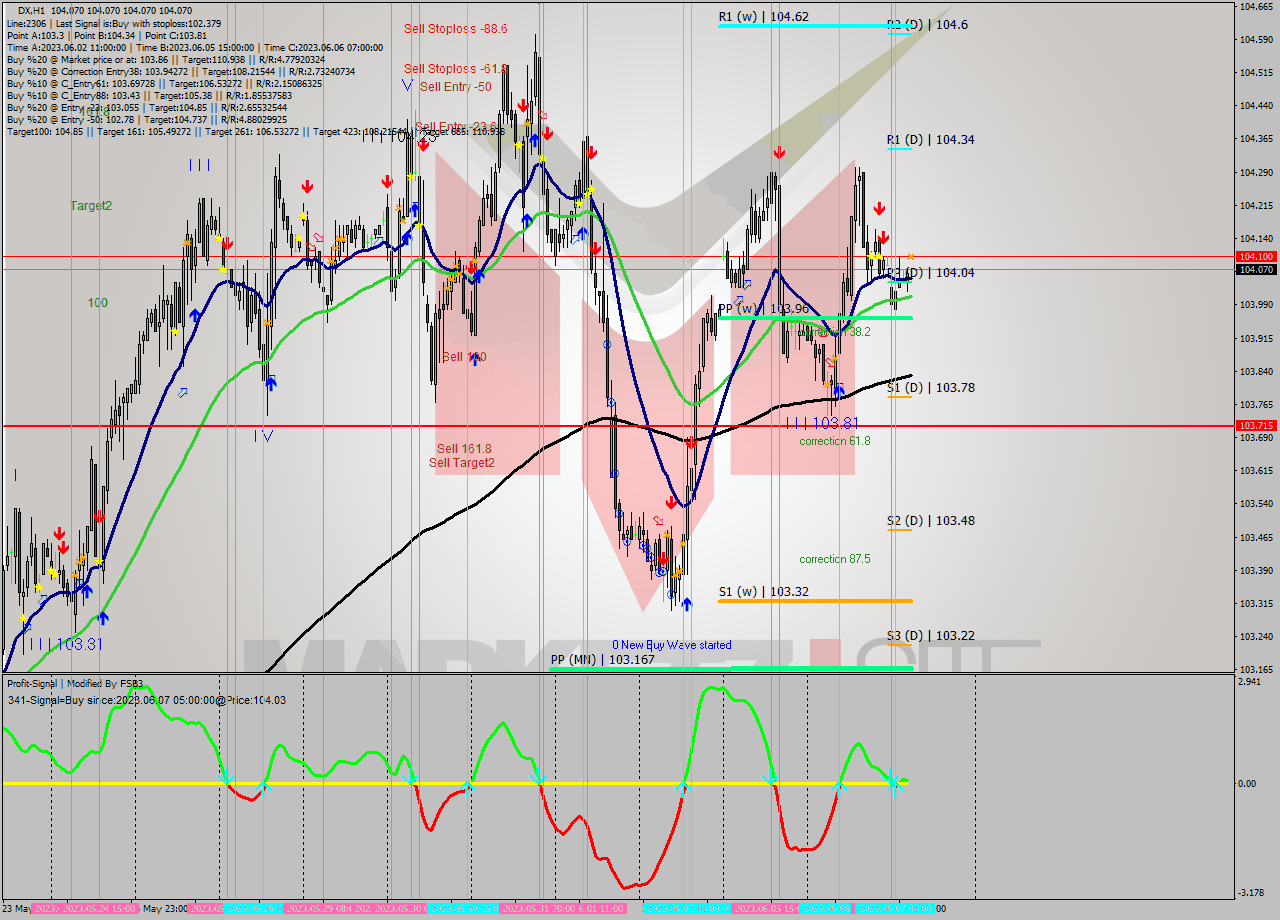
Task: Select the PP (MN) | 103.167 monthly pivot label
Action: (x=602, y=660)
